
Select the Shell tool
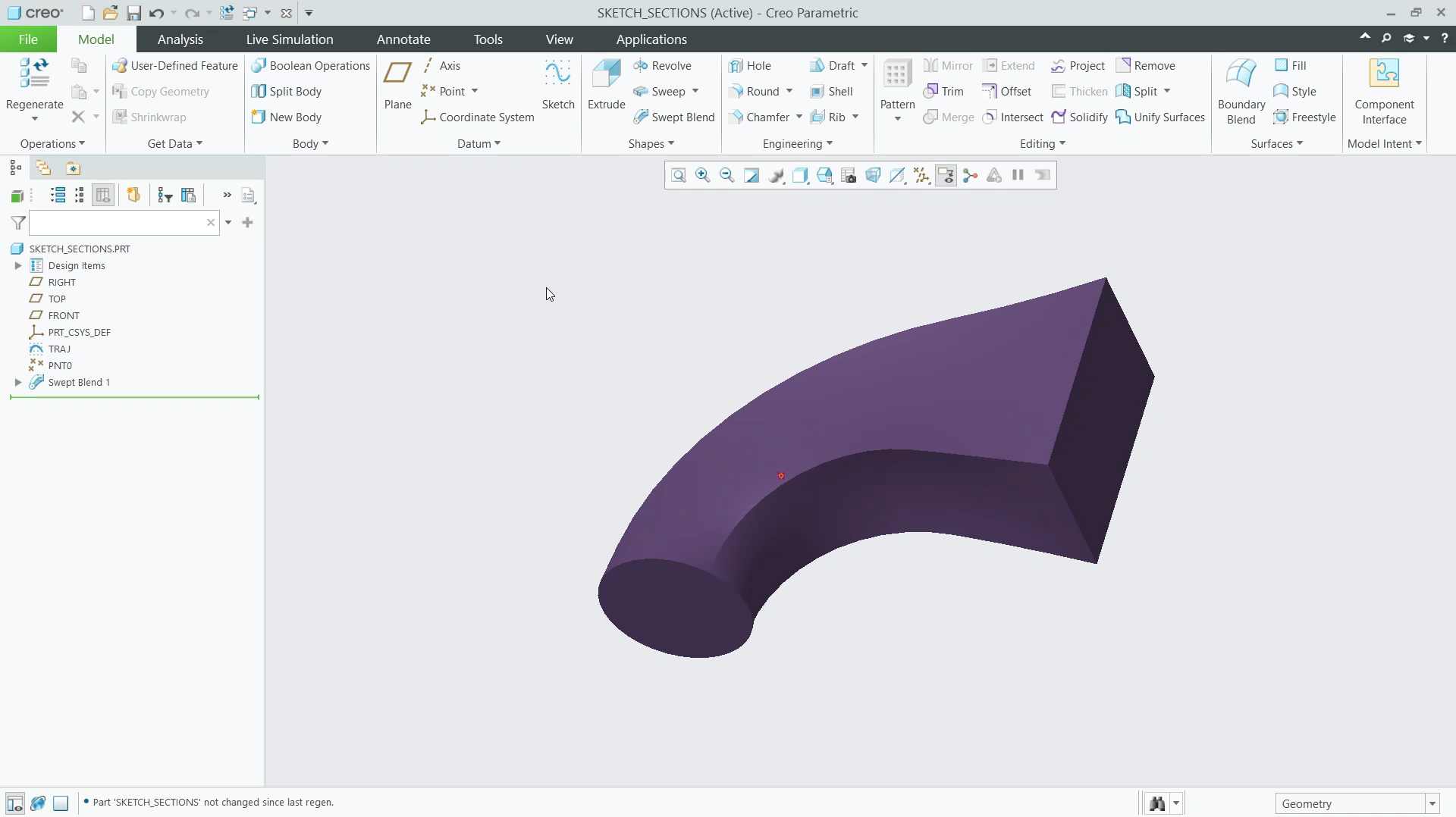coord(833,91)
